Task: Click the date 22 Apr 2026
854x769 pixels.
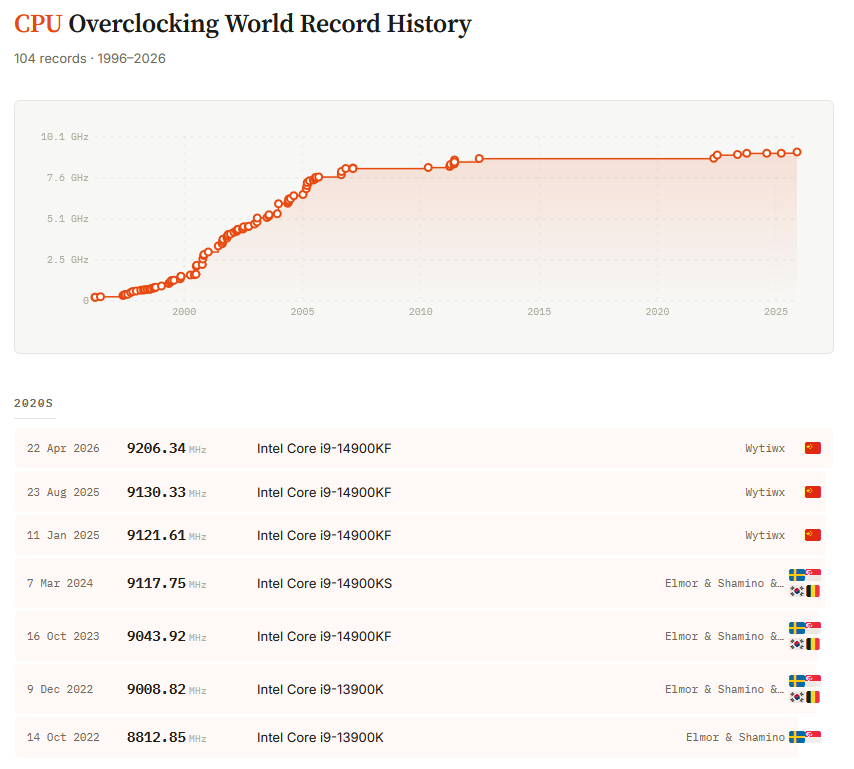Action: pyautogui.click(x=63, y=448)
